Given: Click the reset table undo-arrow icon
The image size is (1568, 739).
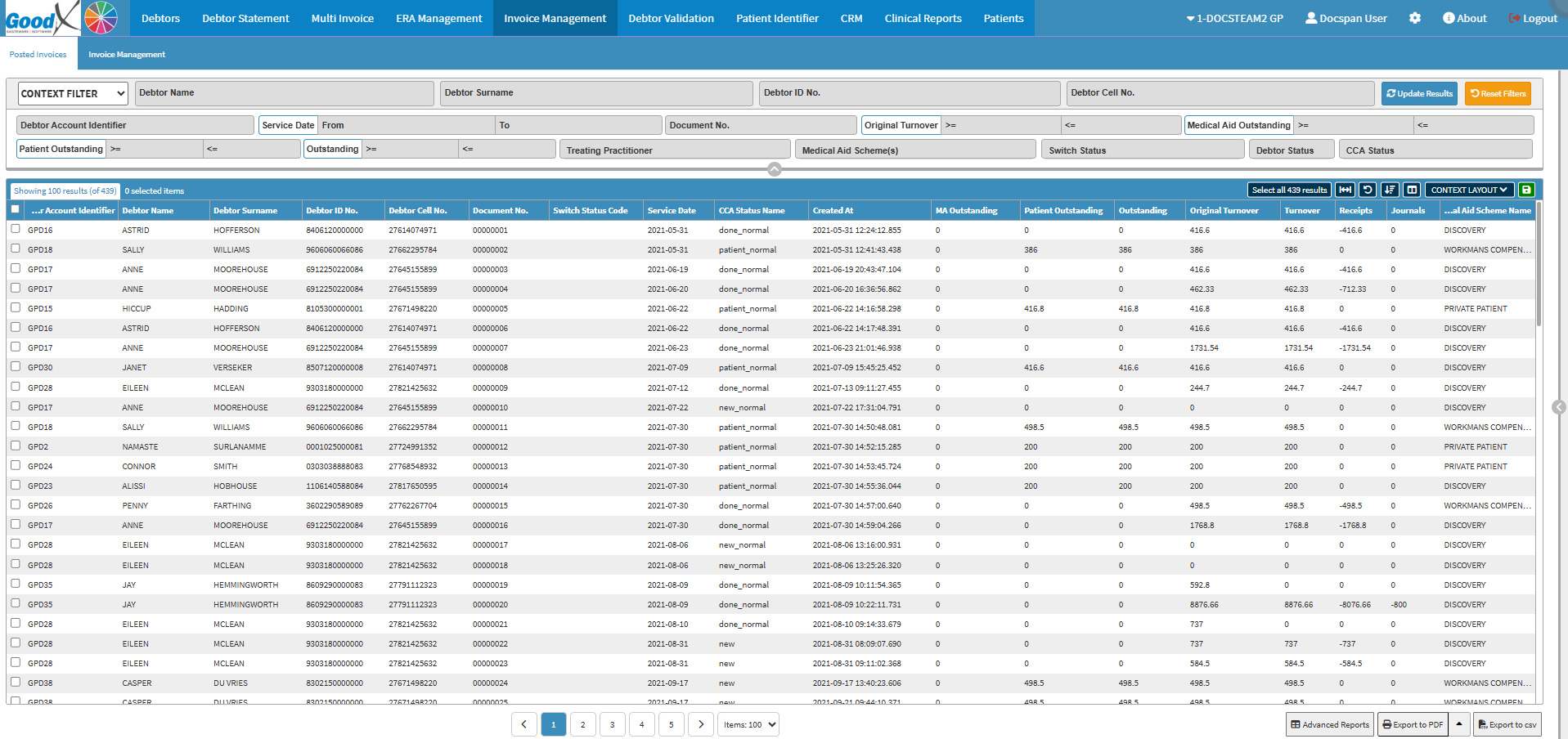Looking at the screenshot, I should (x=1368, y=190).
